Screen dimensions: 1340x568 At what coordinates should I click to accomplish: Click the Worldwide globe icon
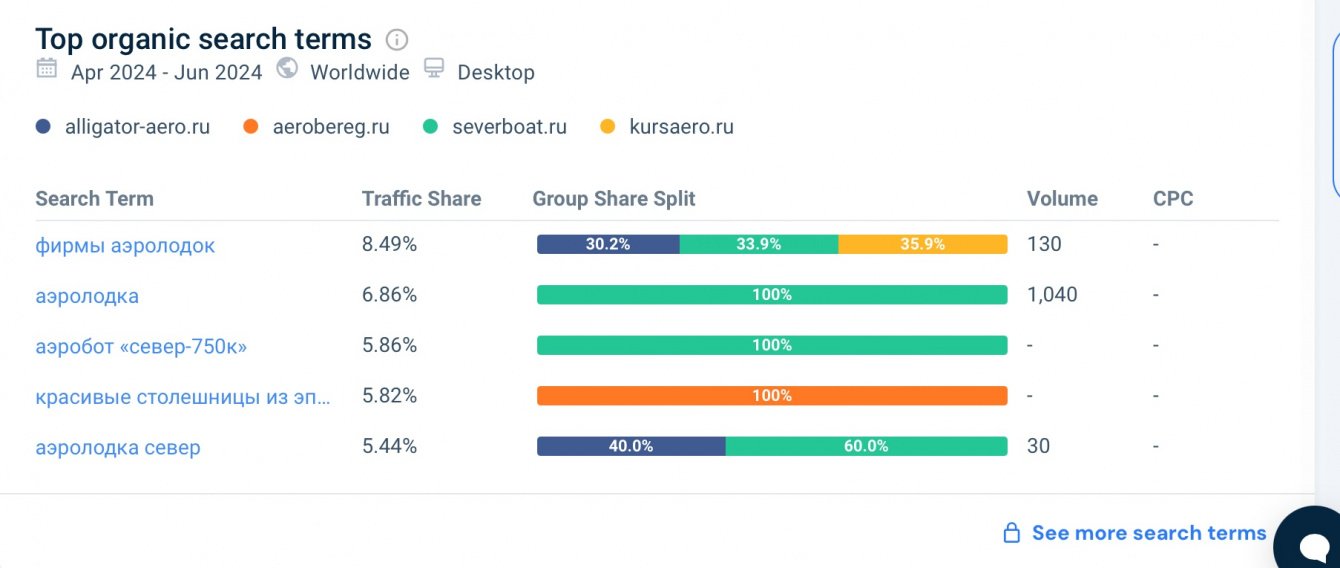pos(287,69)
